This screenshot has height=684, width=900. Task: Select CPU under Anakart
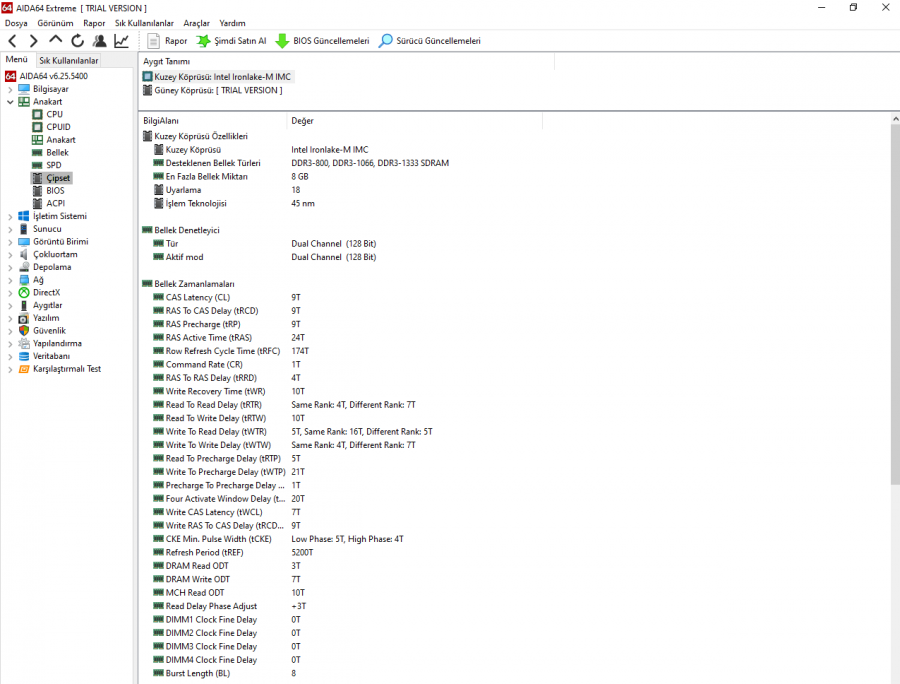pyautogui.click(x=55, y=114)
